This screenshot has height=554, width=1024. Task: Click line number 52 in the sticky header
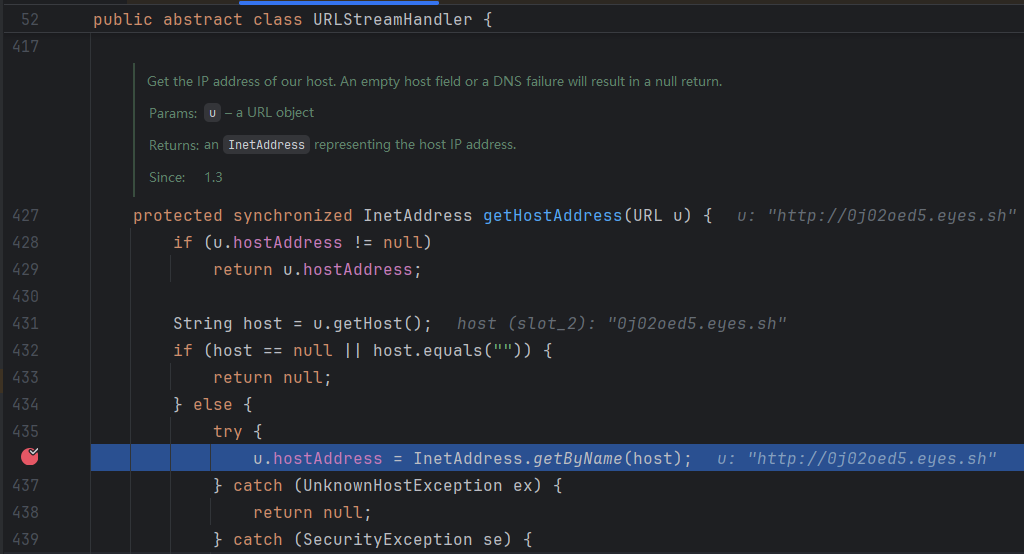[29, 20]
